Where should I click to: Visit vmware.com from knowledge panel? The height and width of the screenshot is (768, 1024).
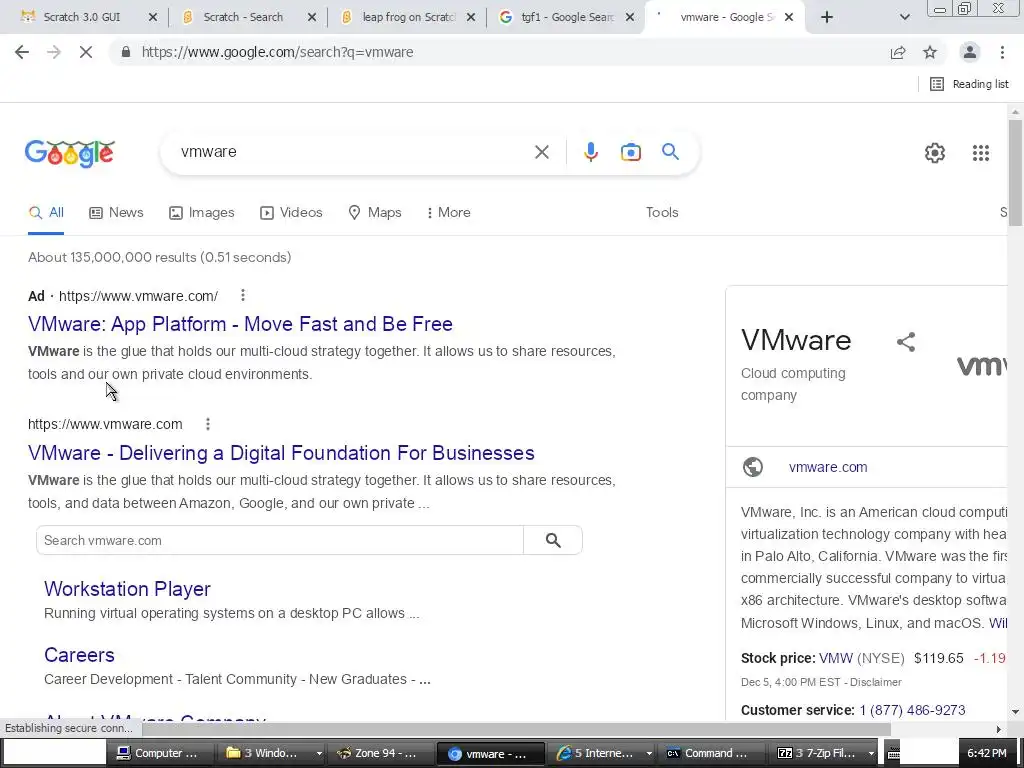pyautogui.click(x=828, y=467)
